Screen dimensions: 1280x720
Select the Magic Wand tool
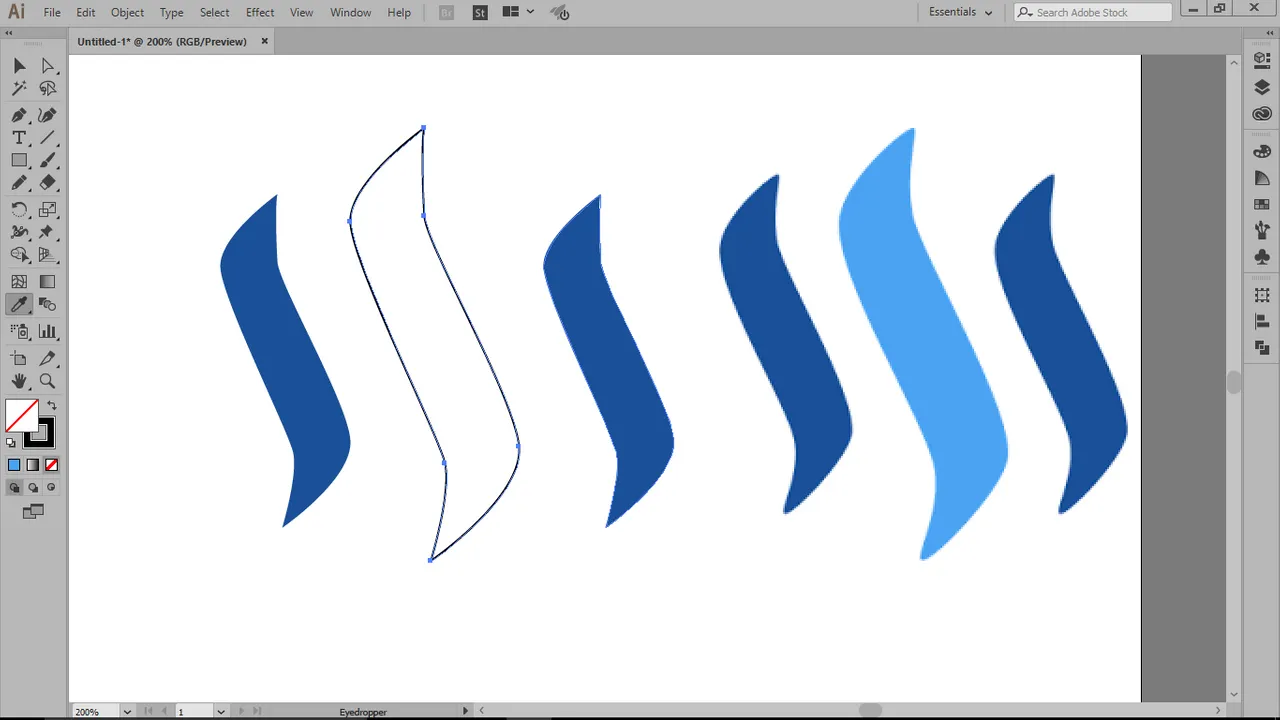click(19, 89)
